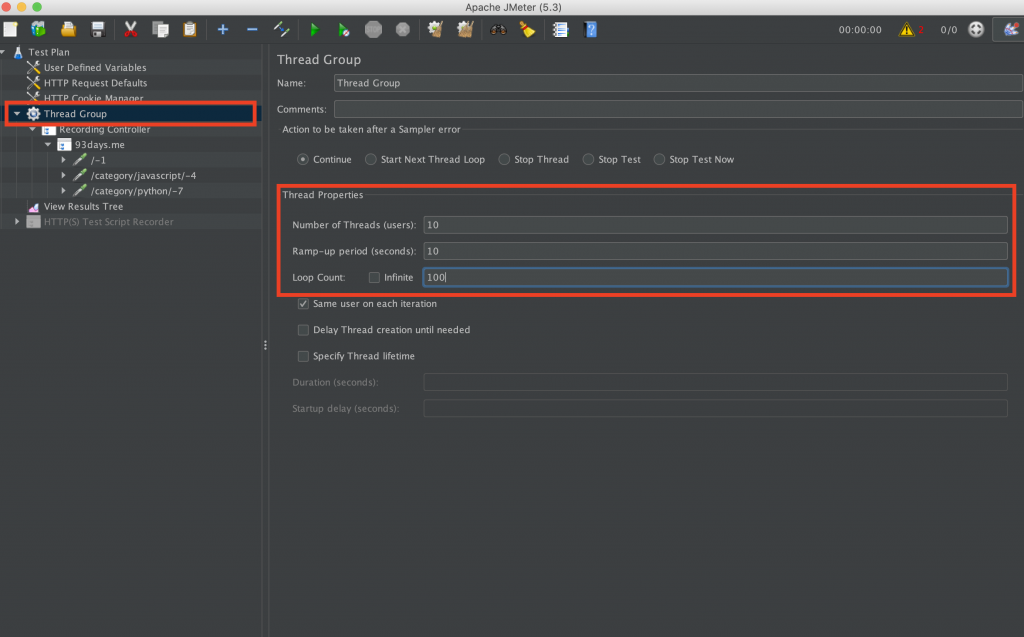Collapse the Recording Controller arrow
Viewport: 1024px width, 637px height.
coord(33,129)
